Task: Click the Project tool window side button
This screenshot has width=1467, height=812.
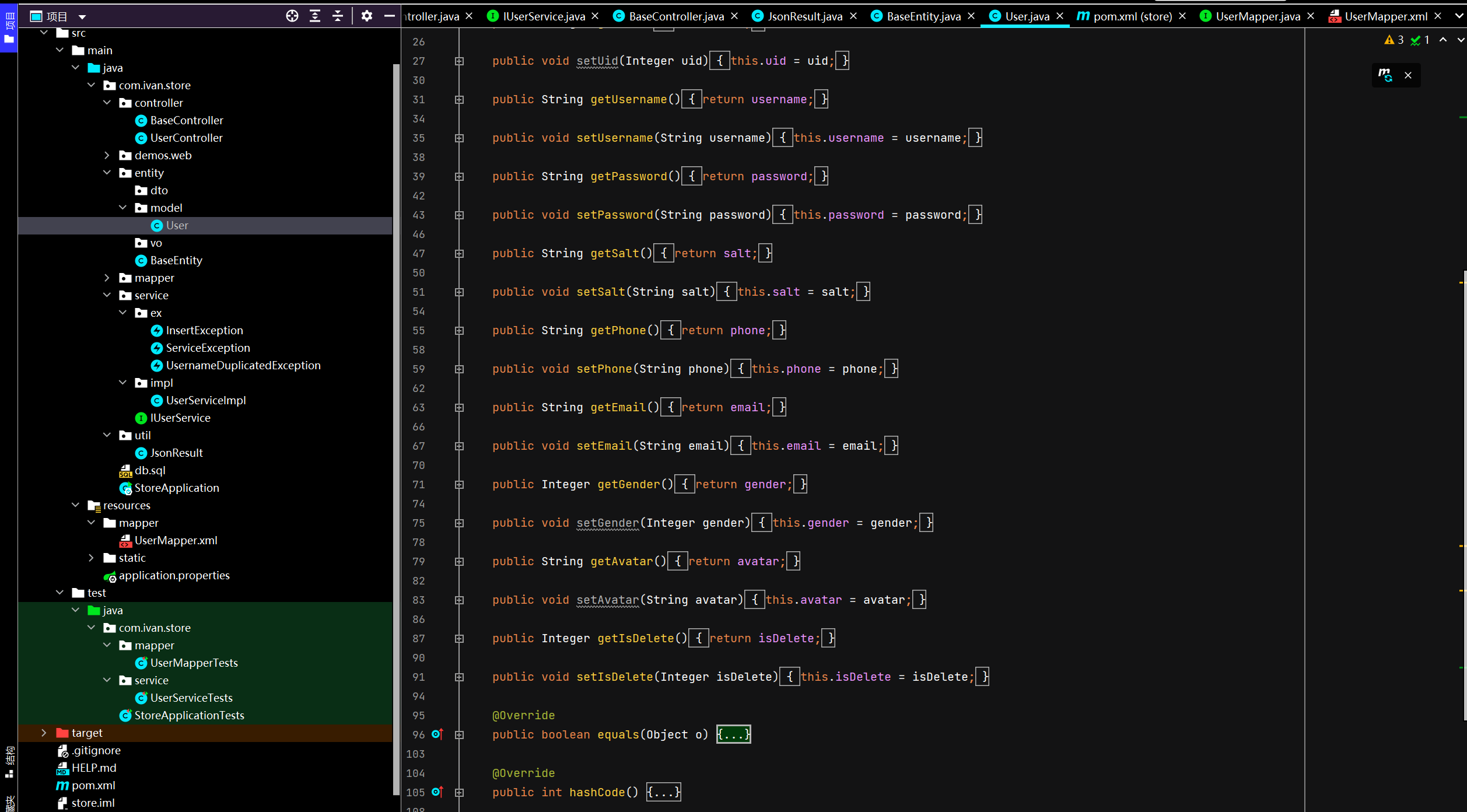Action: click(9, 28)
